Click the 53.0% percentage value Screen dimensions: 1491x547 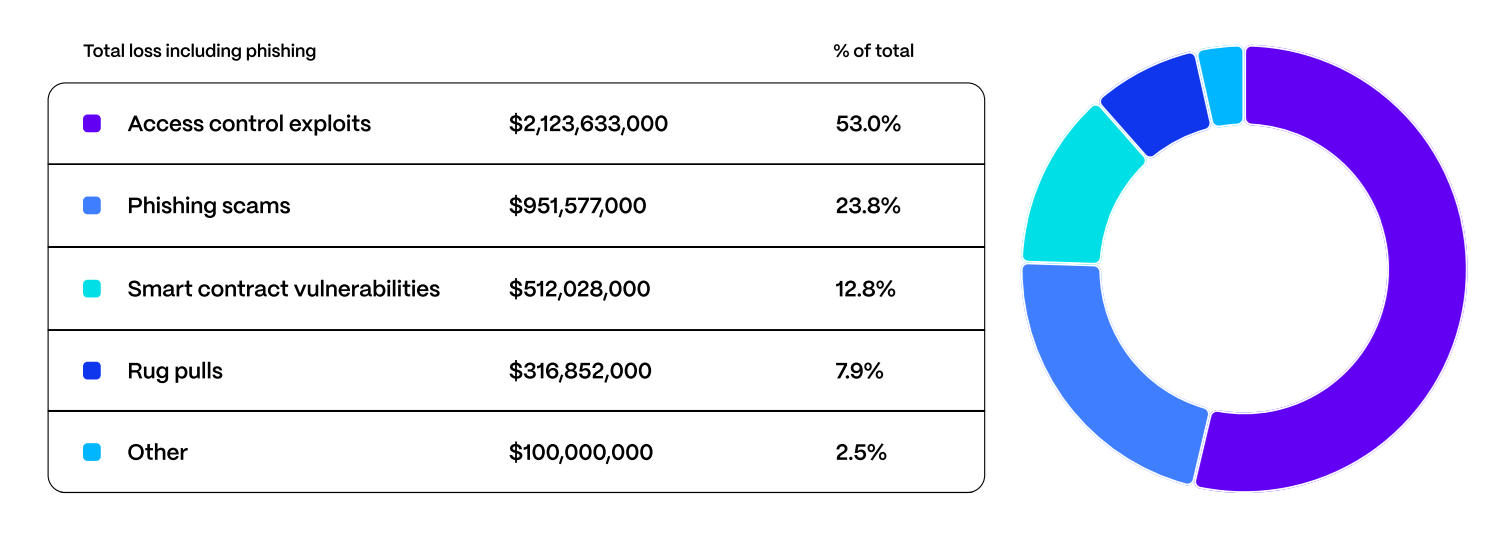pyautogui.click(x=868, y=124)
